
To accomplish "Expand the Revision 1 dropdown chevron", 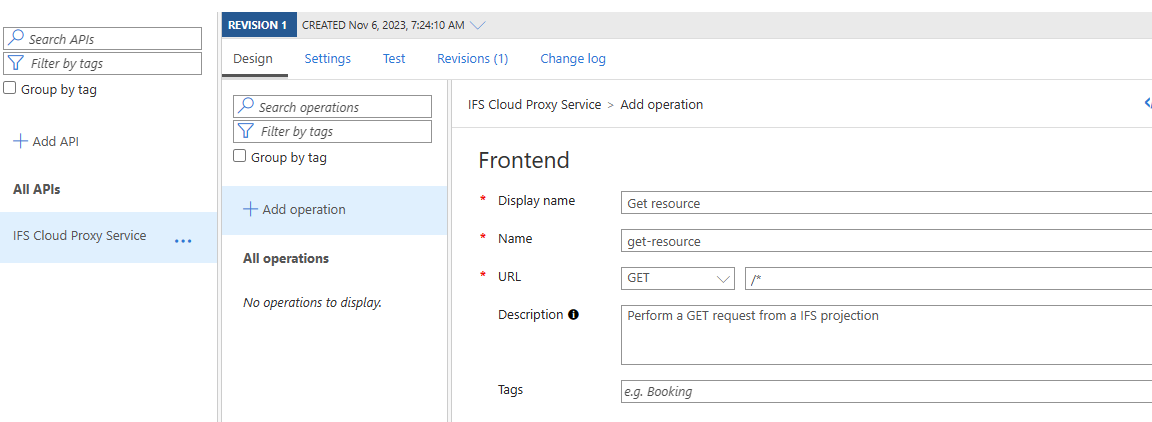I will click(477, 25).
